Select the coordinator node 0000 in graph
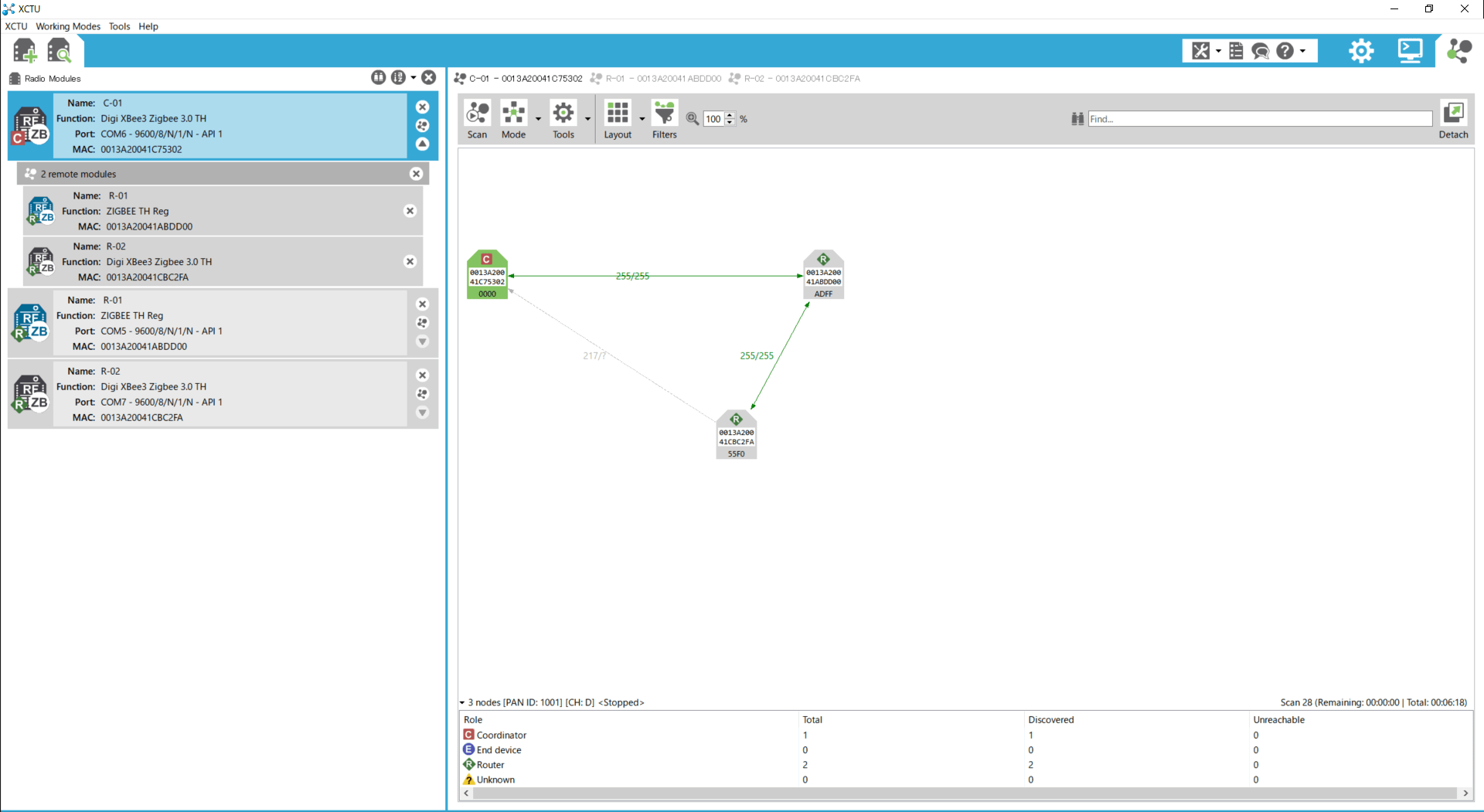Image resolution: width=1484 pixels, height=812 pixels. (x=487, y=274)
